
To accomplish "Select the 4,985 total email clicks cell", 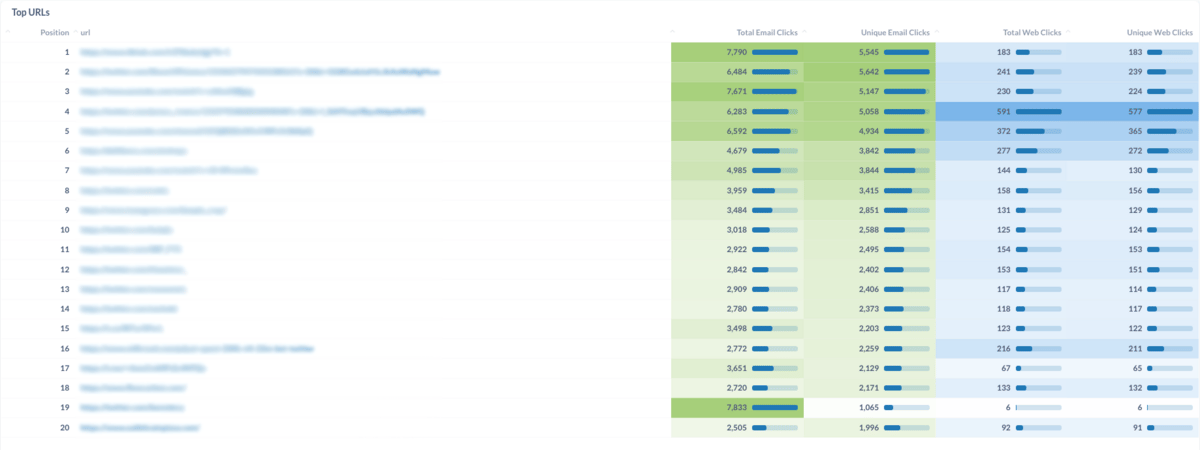I will pyautogui.click(x=735, y=170).
